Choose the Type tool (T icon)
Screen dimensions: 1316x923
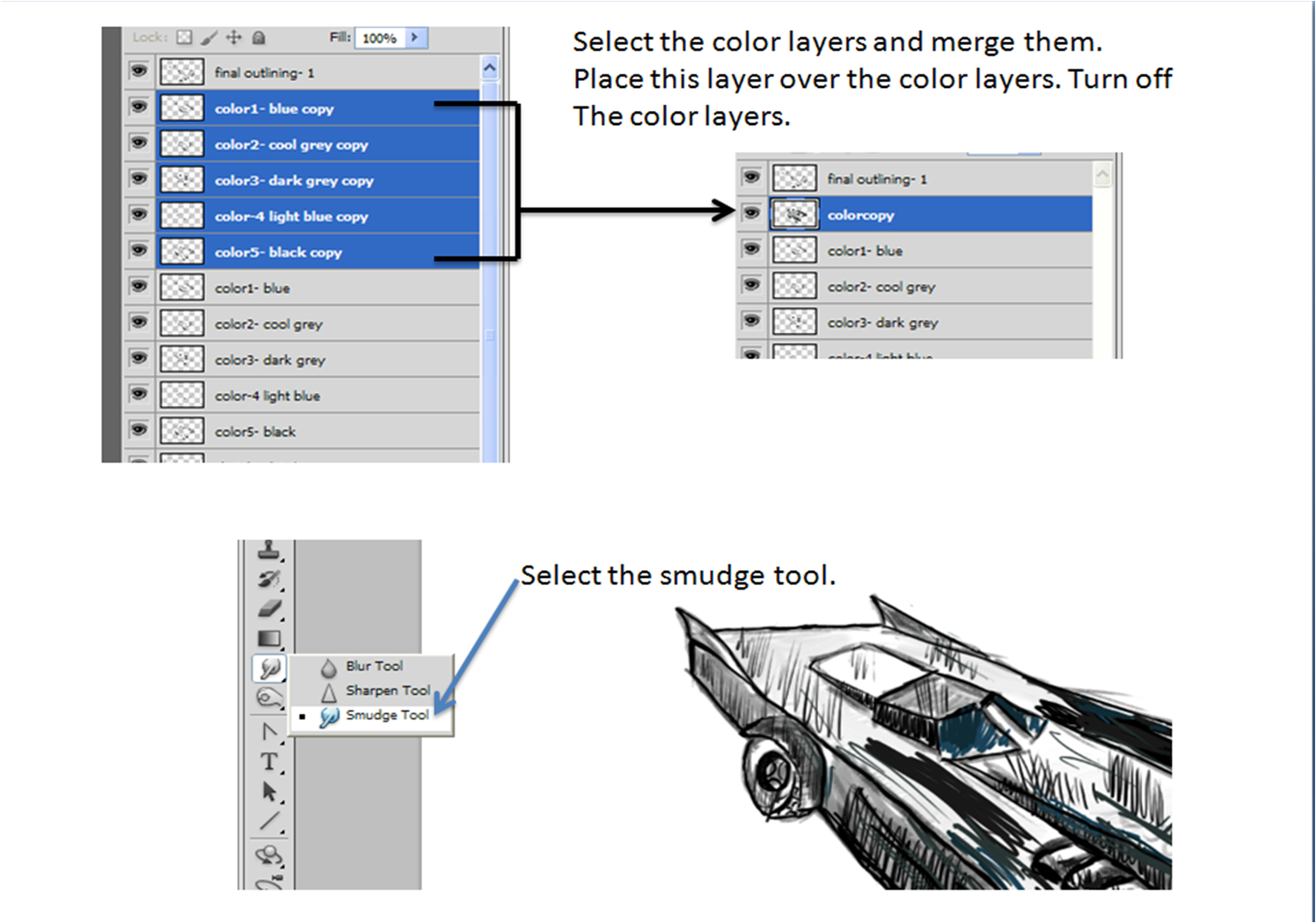[269, 762]
